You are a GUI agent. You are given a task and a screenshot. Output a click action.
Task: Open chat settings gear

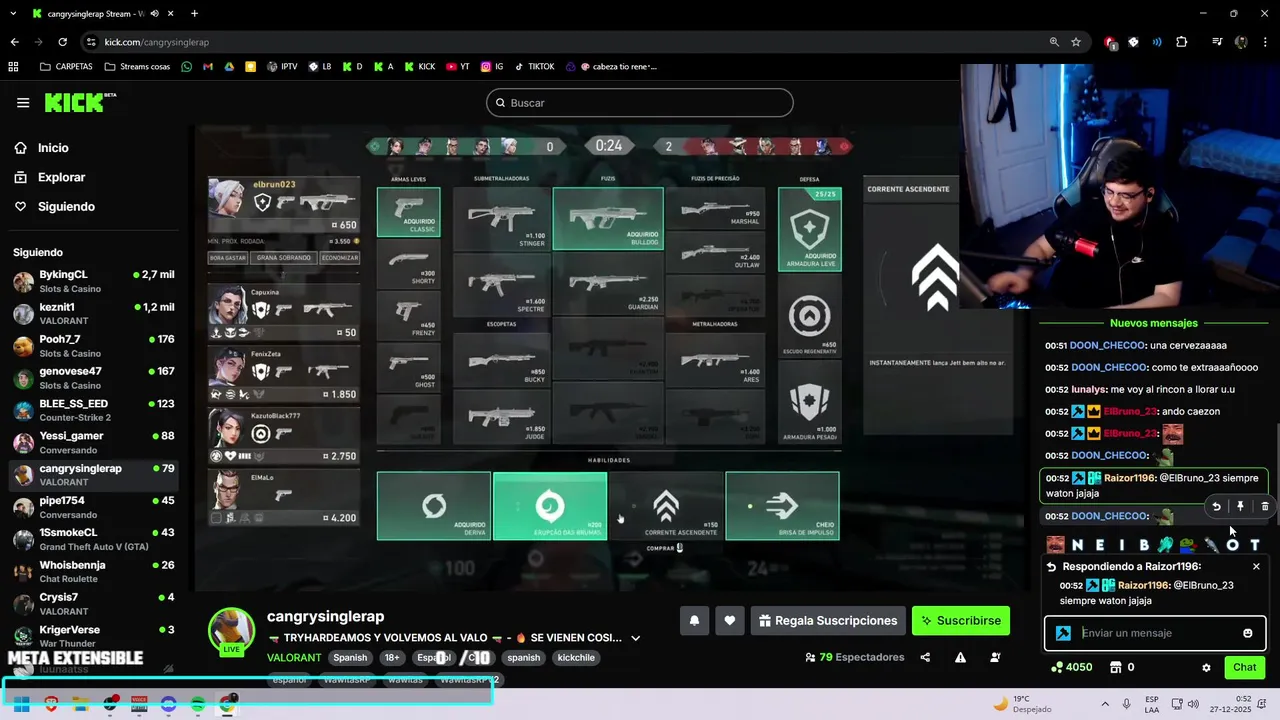coord(1206,667)
